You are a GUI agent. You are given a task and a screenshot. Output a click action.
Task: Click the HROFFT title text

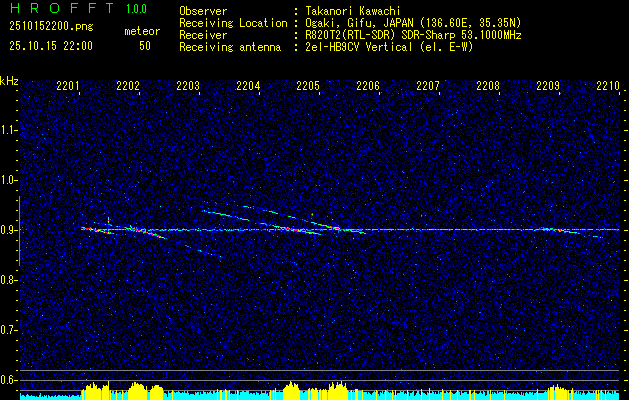tap(62, 8)
